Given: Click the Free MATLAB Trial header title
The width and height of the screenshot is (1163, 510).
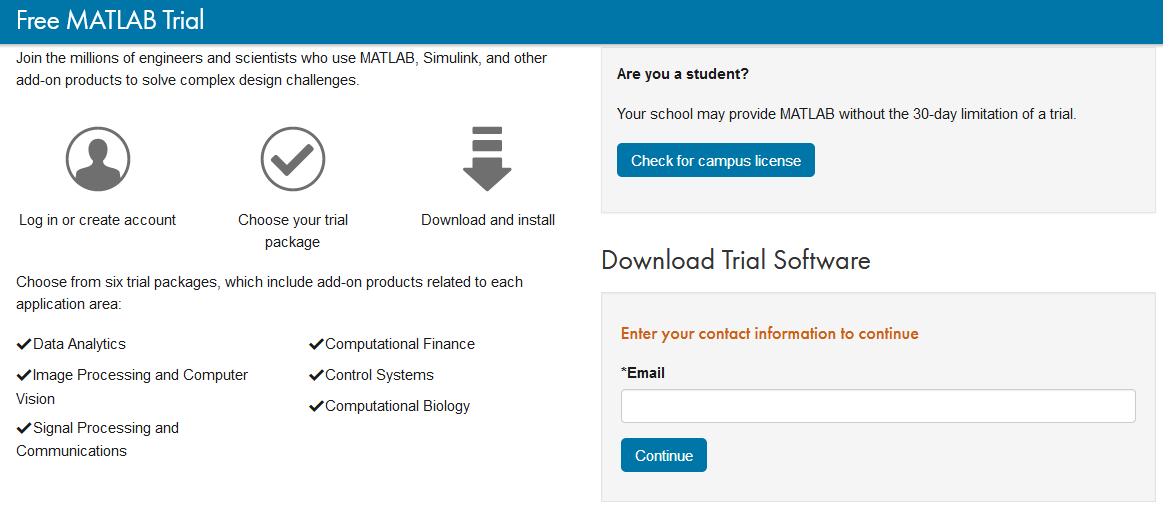Looking at the screenshot, I should click(x=110, y=21).
